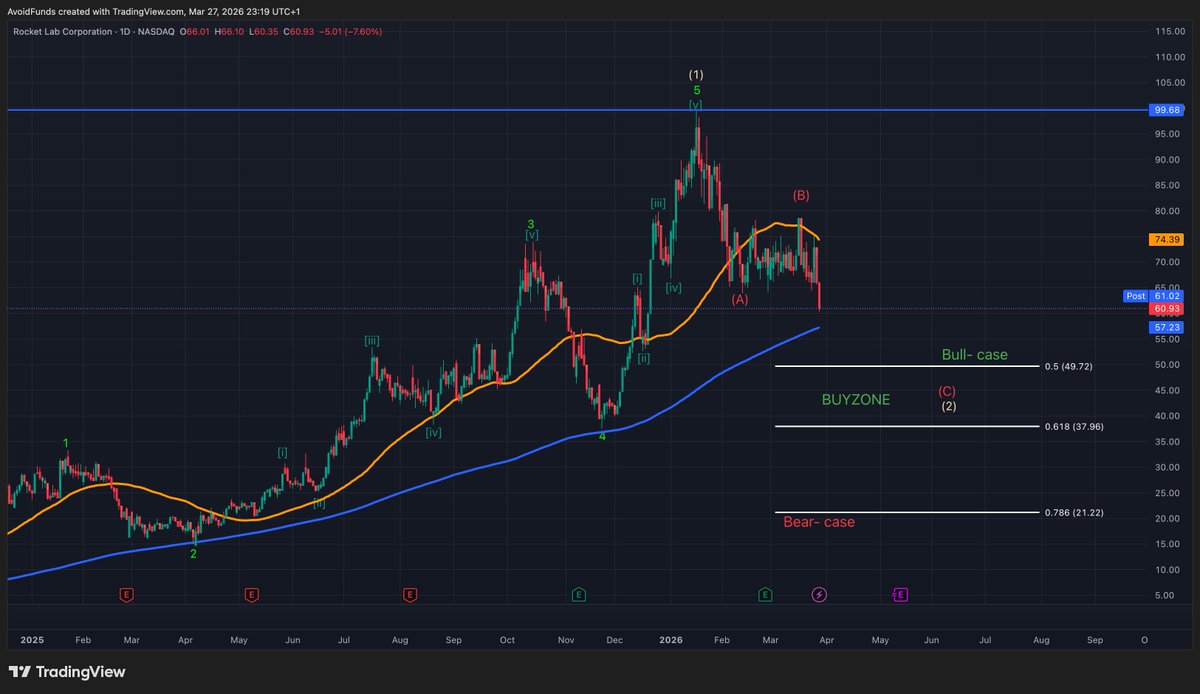Select the 0.786 Fibonacci level line
The height and width of the screenshot is (694, 1200).
coord(907,512)
